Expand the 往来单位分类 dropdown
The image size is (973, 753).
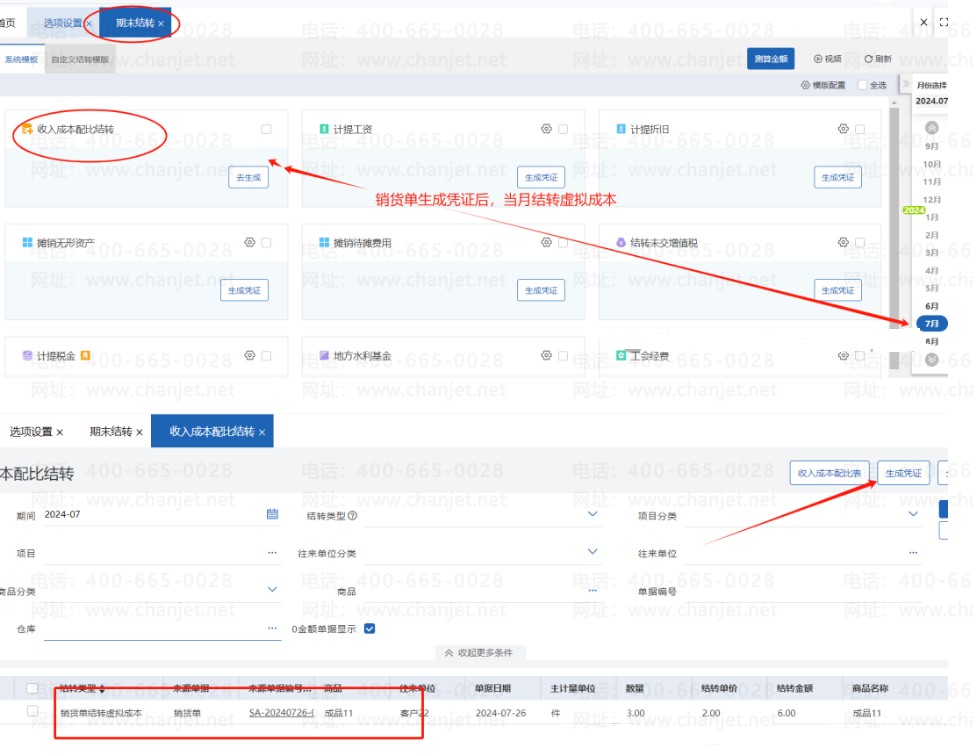point(593,552)
